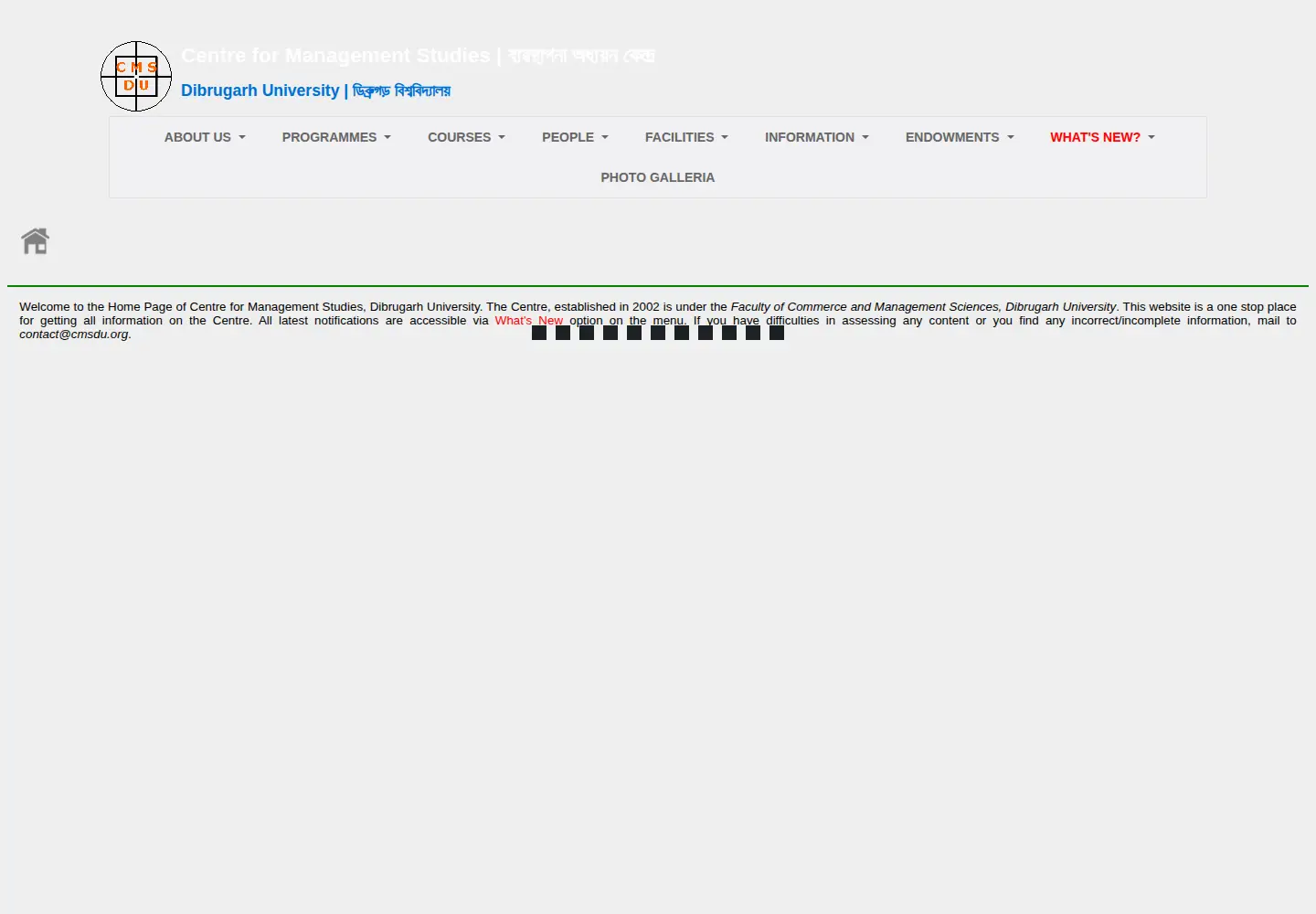
Task: Expand the About Us dropdown menu
Action: coord(205,137)
